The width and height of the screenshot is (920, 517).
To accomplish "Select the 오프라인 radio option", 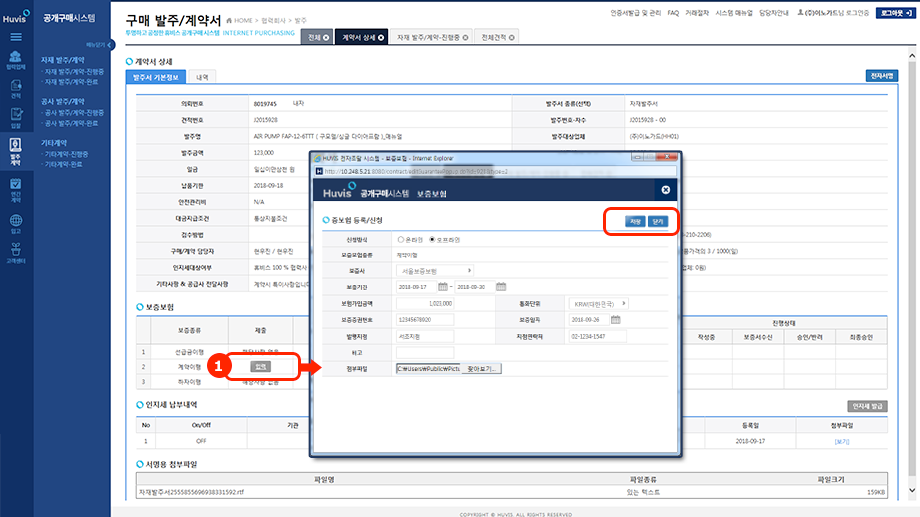I will (432, 239).
